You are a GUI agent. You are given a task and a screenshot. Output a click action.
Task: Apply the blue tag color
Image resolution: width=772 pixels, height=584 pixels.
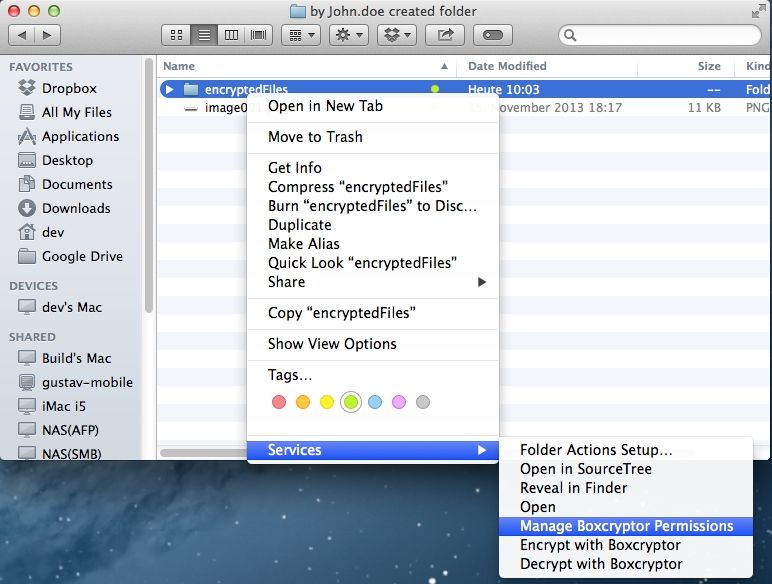pyautogui.click(x=375, y=402)
